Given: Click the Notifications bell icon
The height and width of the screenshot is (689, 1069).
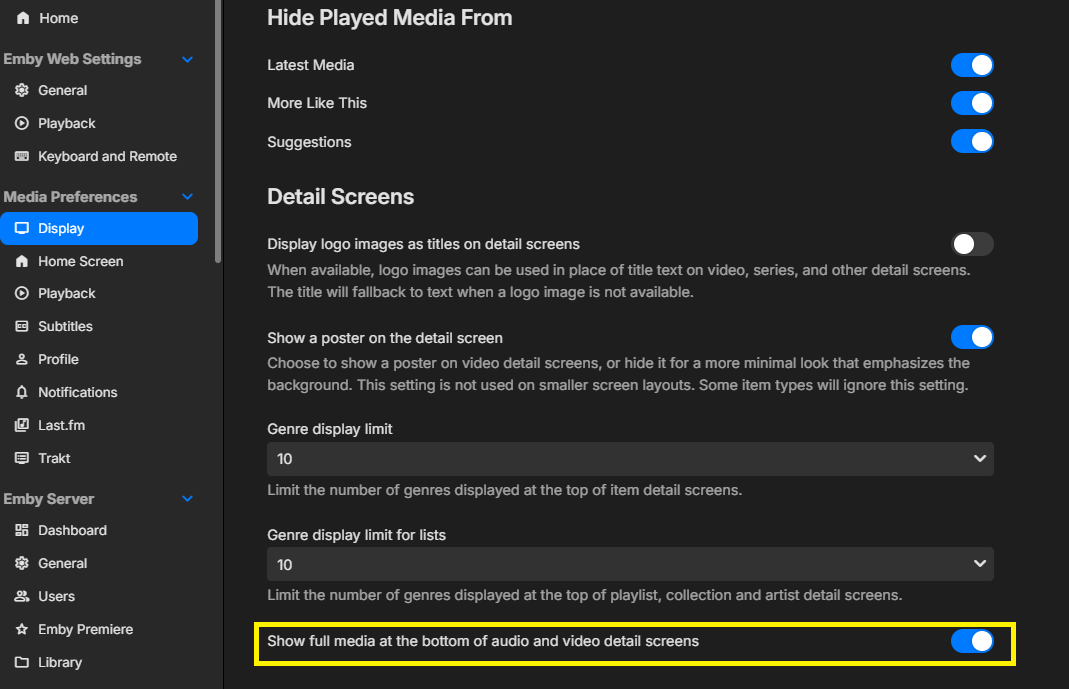Looking at the screenshot, I should [21, 392].
